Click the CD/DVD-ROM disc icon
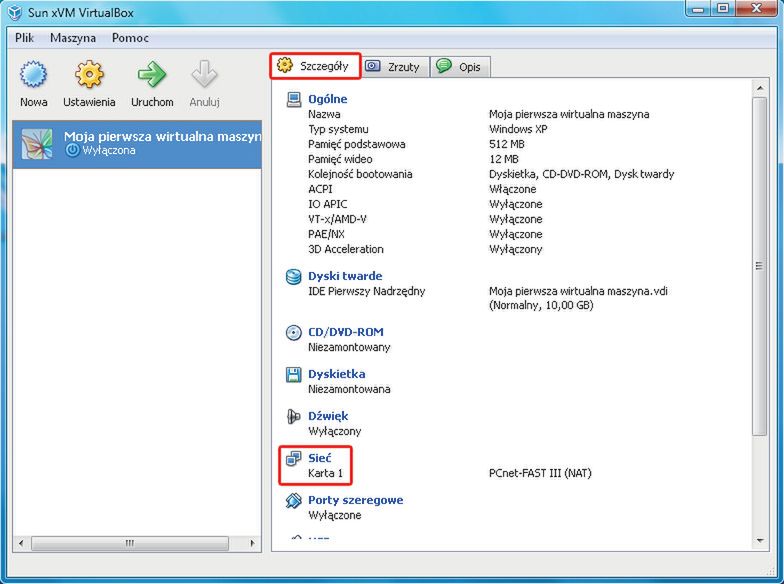The image size is (784, 584). pyautogui.click(x=294, y=332)
